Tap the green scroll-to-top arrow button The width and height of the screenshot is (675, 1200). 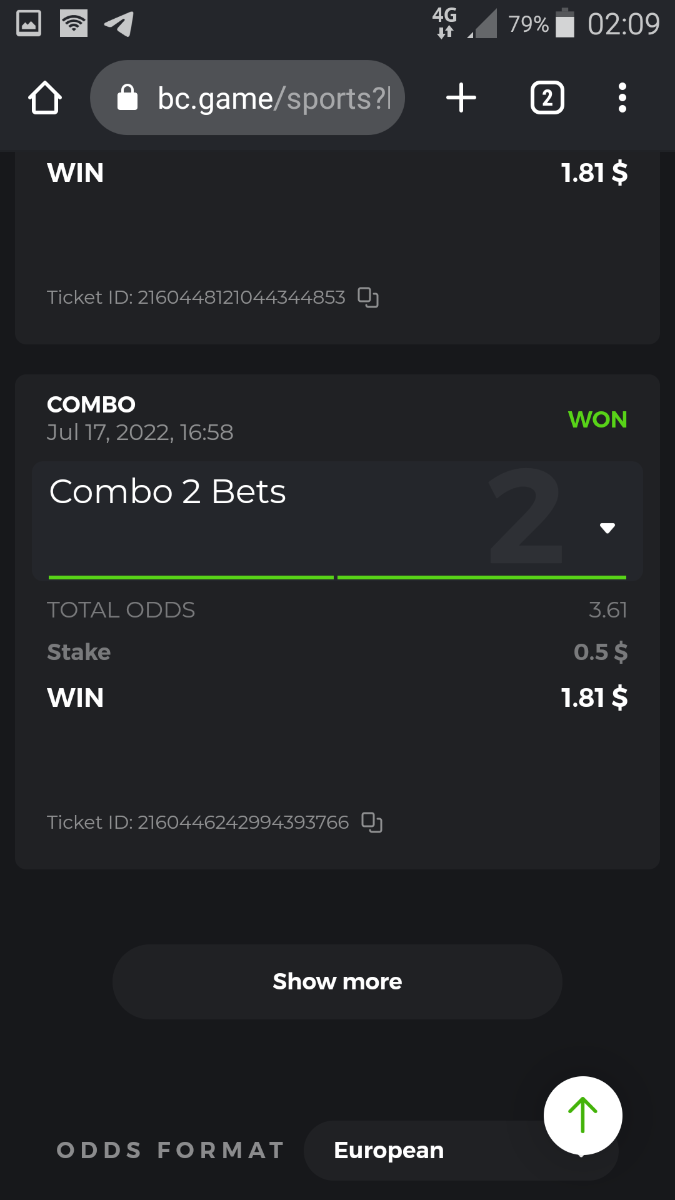(x=583, y=1115)
